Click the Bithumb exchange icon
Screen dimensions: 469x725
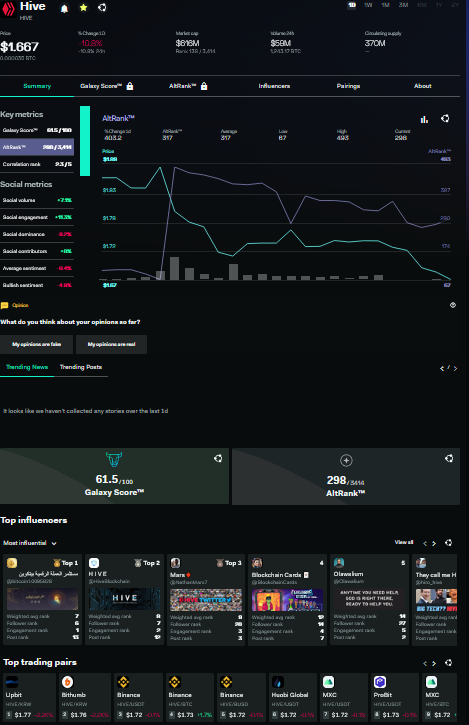[68, 682]
